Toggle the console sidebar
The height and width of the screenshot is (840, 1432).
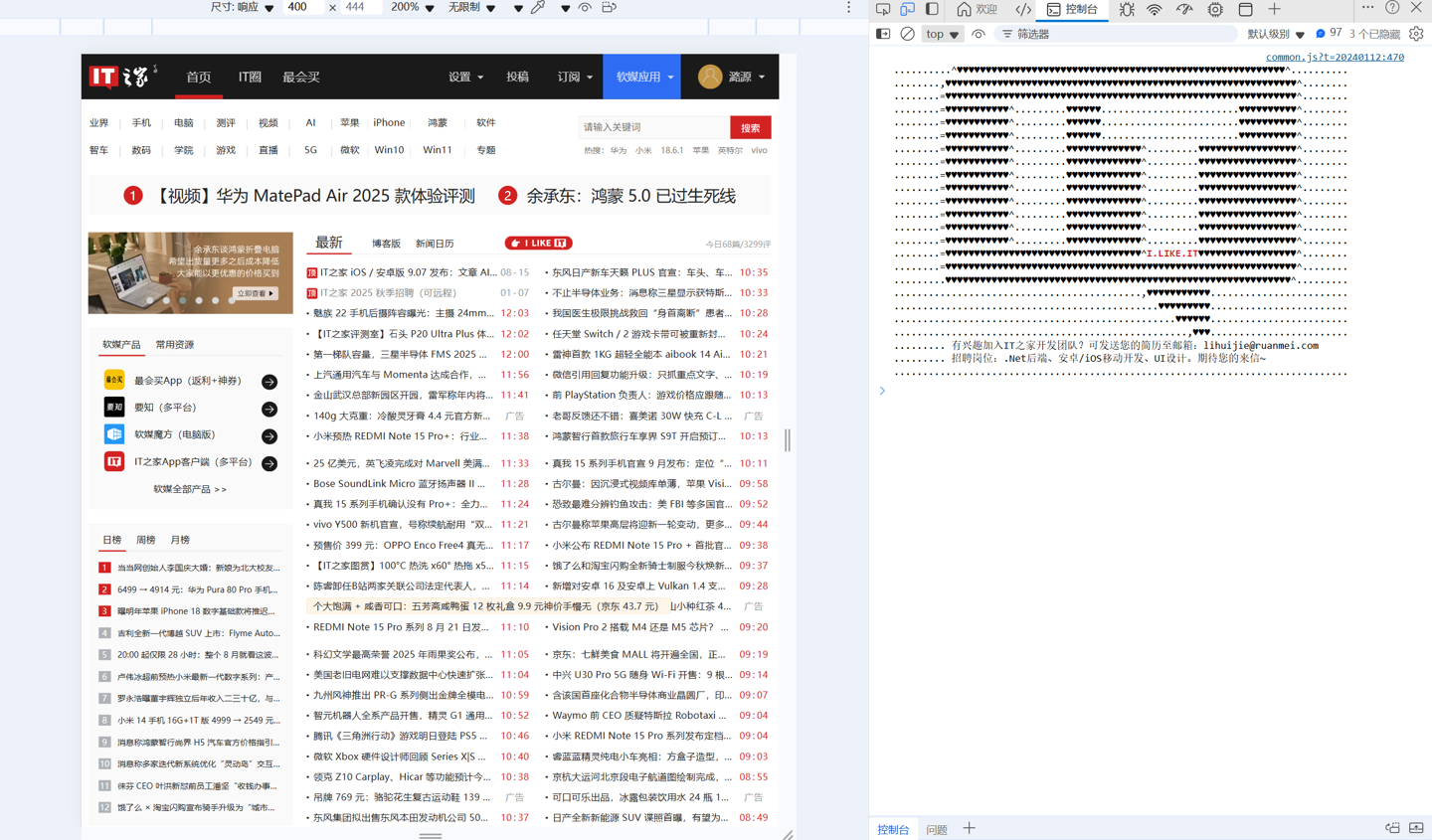point(883,34)
